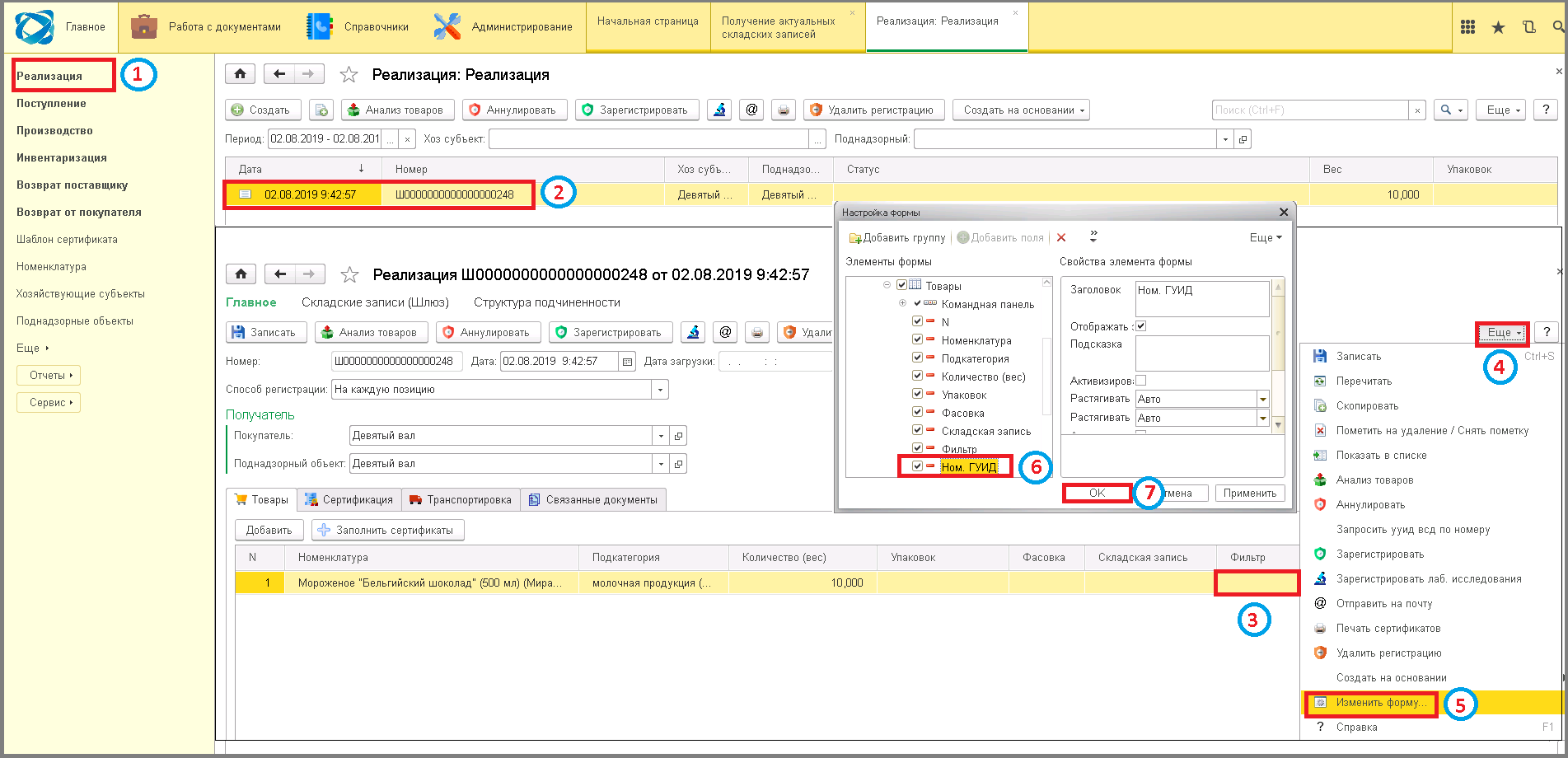
Task: Toggle the Фасовка checkbox in form elements
Action: click(x=917, y=412)
